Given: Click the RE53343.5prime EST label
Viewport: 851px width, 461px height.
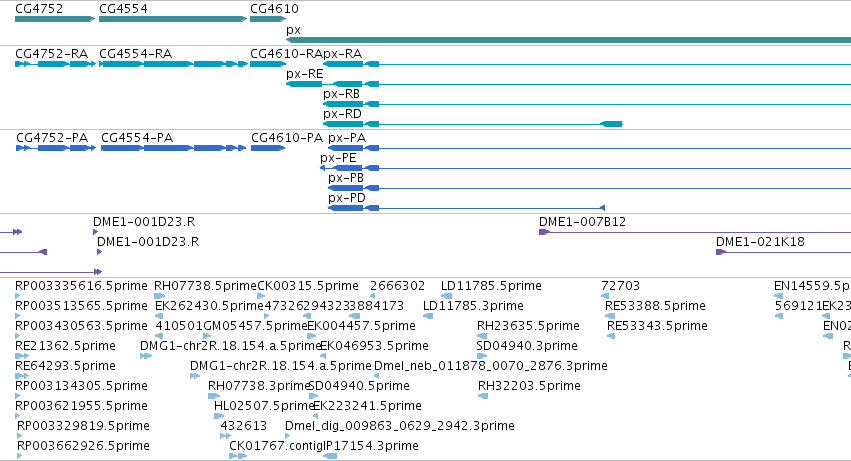Looking at the screenshot, I should pos(657,326).
